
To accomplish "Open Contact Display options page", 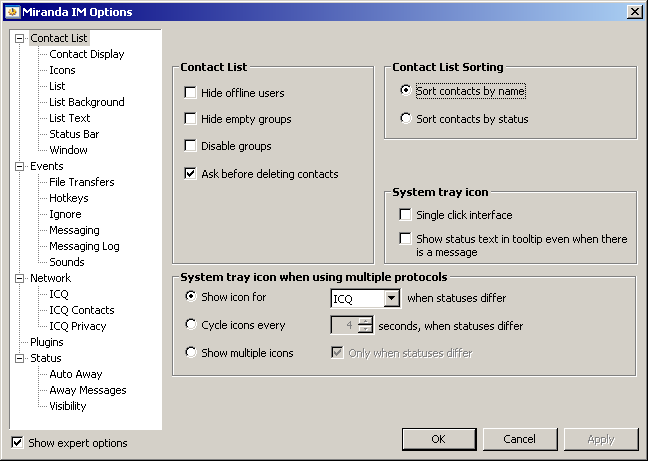I will tap(87, 54).
